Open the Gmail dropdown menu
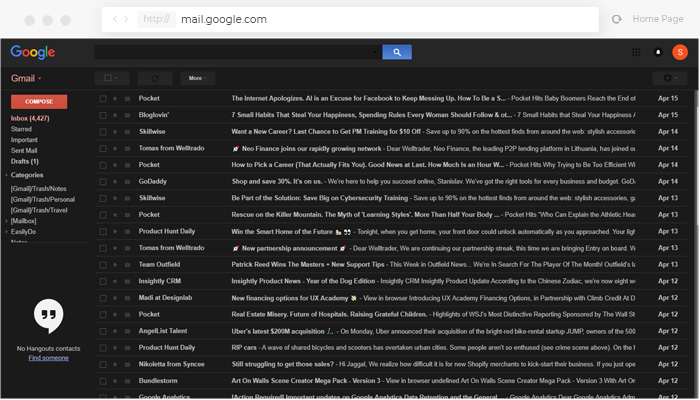 point(26,79)
